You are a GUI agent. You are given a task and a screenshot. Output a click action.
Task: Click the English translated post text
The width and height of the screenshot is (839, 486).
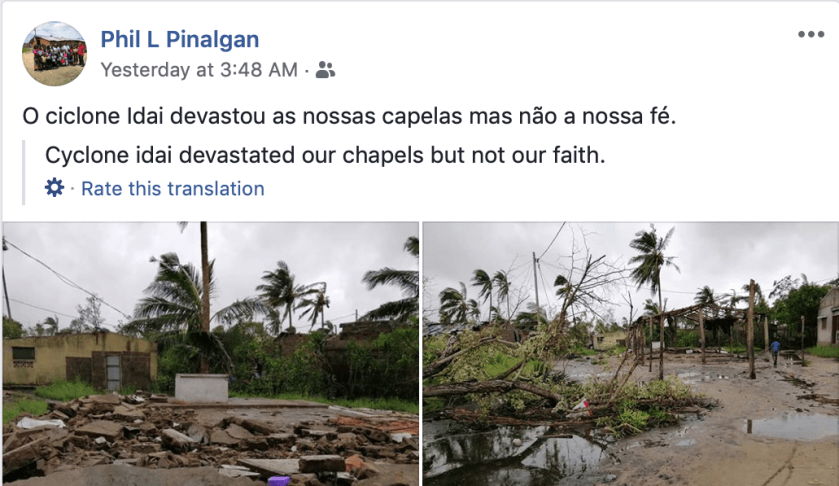pyautogui.click(x=326, y=157)
